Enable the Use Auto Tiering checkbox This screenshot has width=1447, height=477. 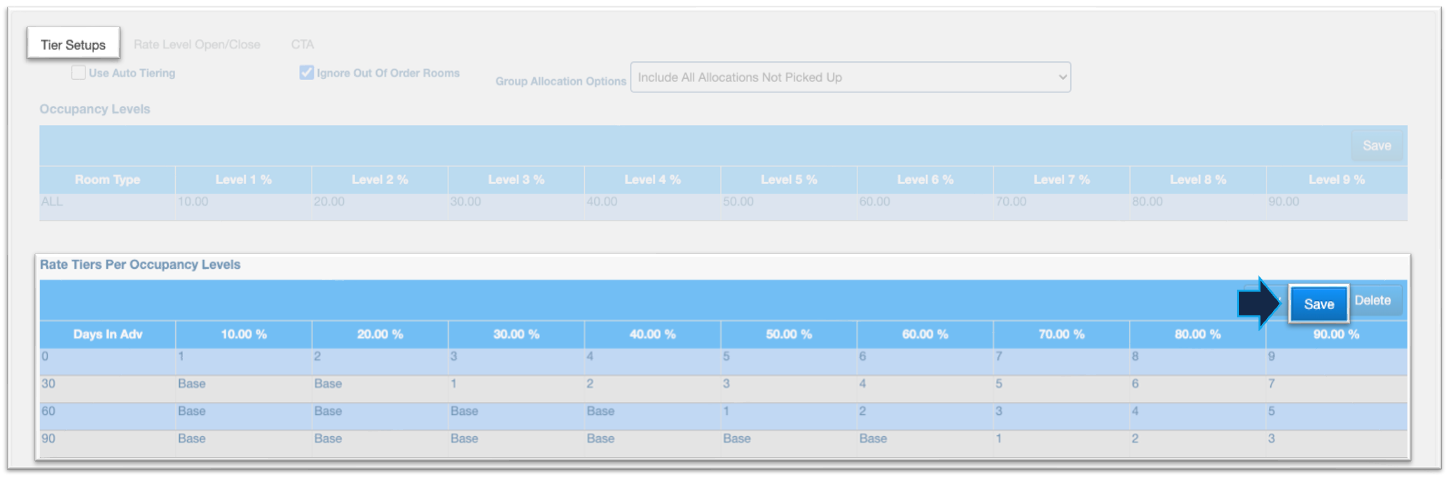click(78, 73)
